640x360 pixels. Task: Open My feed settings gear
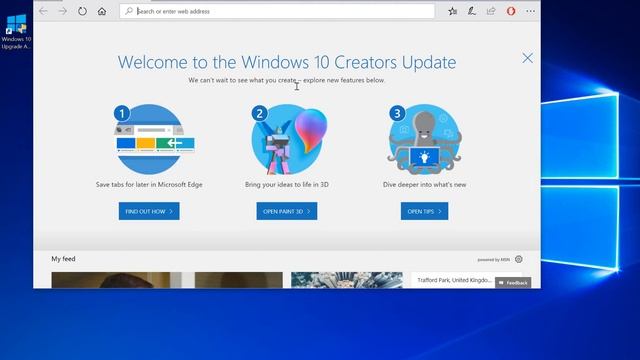(x=519, y=259)
